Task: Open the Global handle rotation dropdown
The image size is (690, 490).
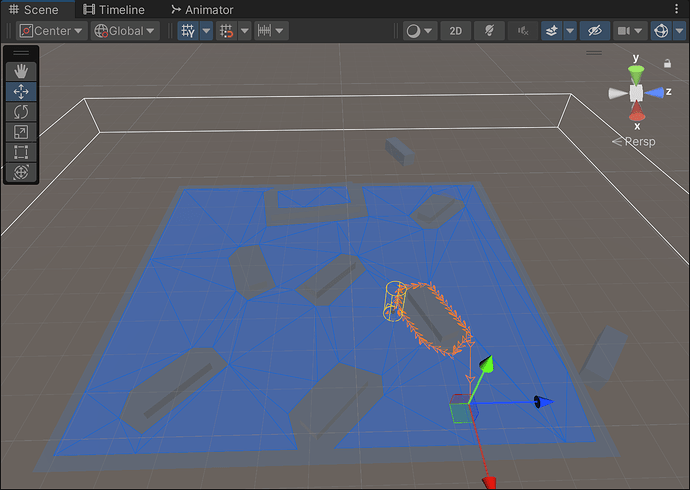Action: coord(125,31)
